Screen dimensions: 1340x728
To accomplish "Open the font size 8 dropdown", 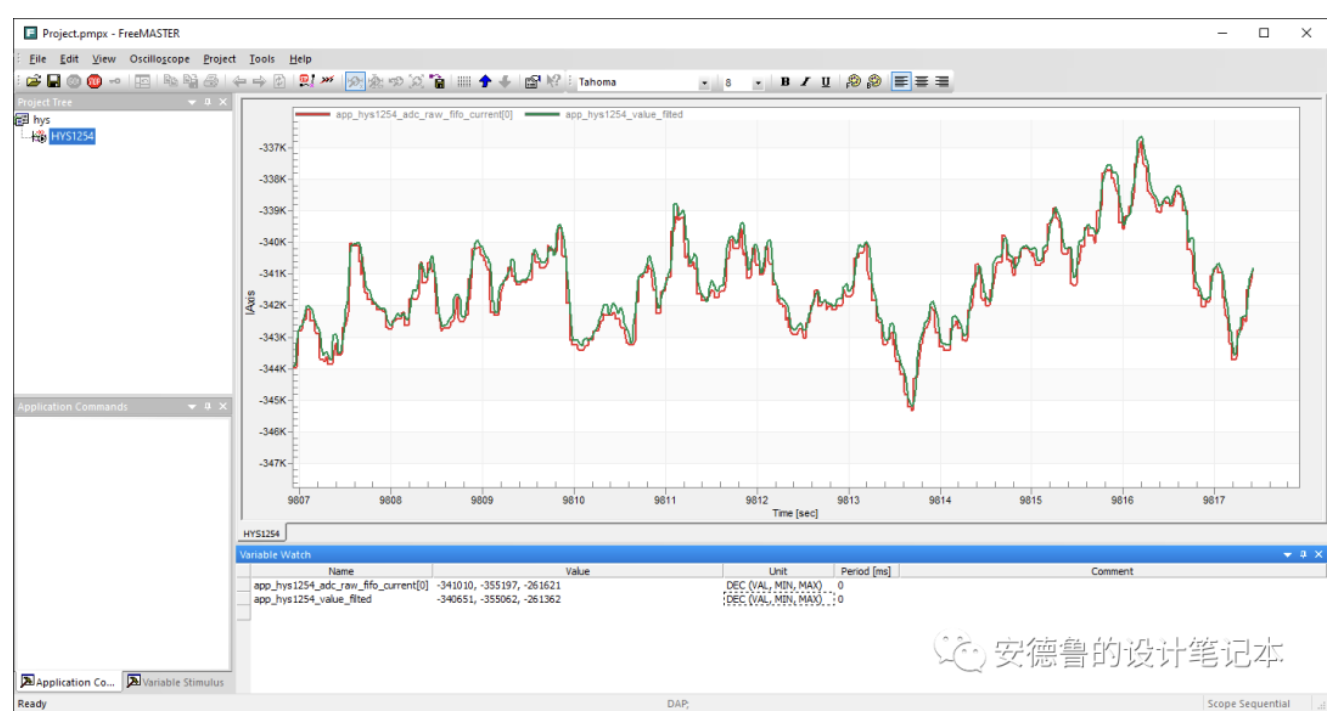I will [758, 83].
